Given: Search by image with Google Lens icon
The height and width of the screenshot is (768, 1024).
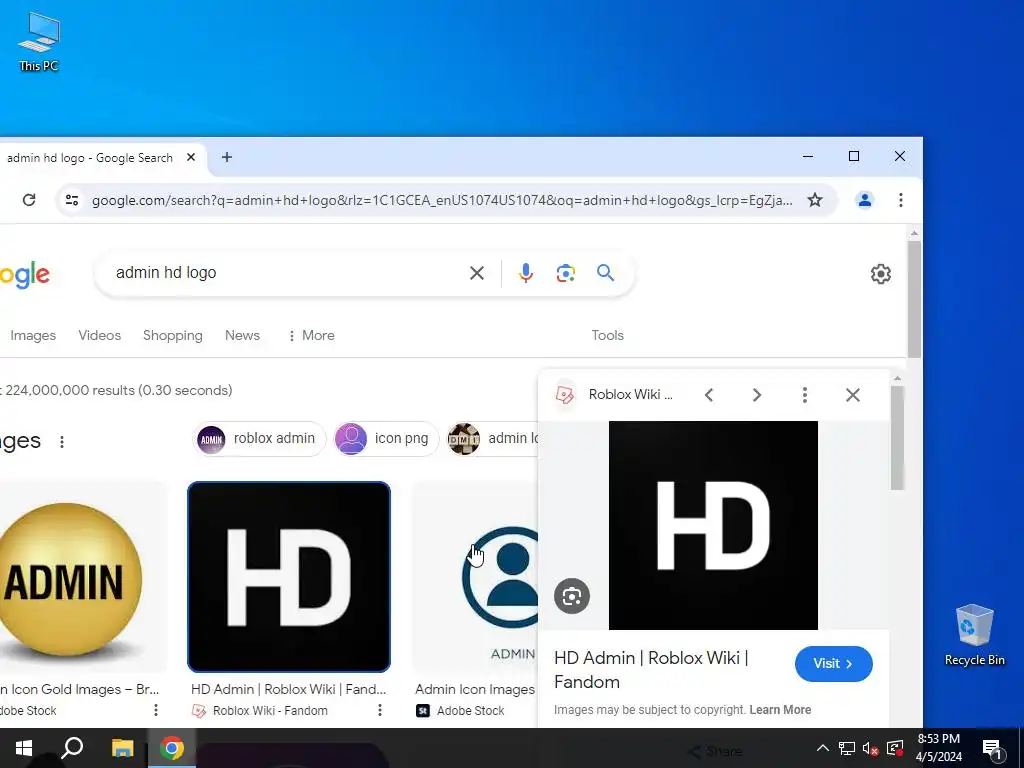Looking at the screenshot, I should point(566,273).
